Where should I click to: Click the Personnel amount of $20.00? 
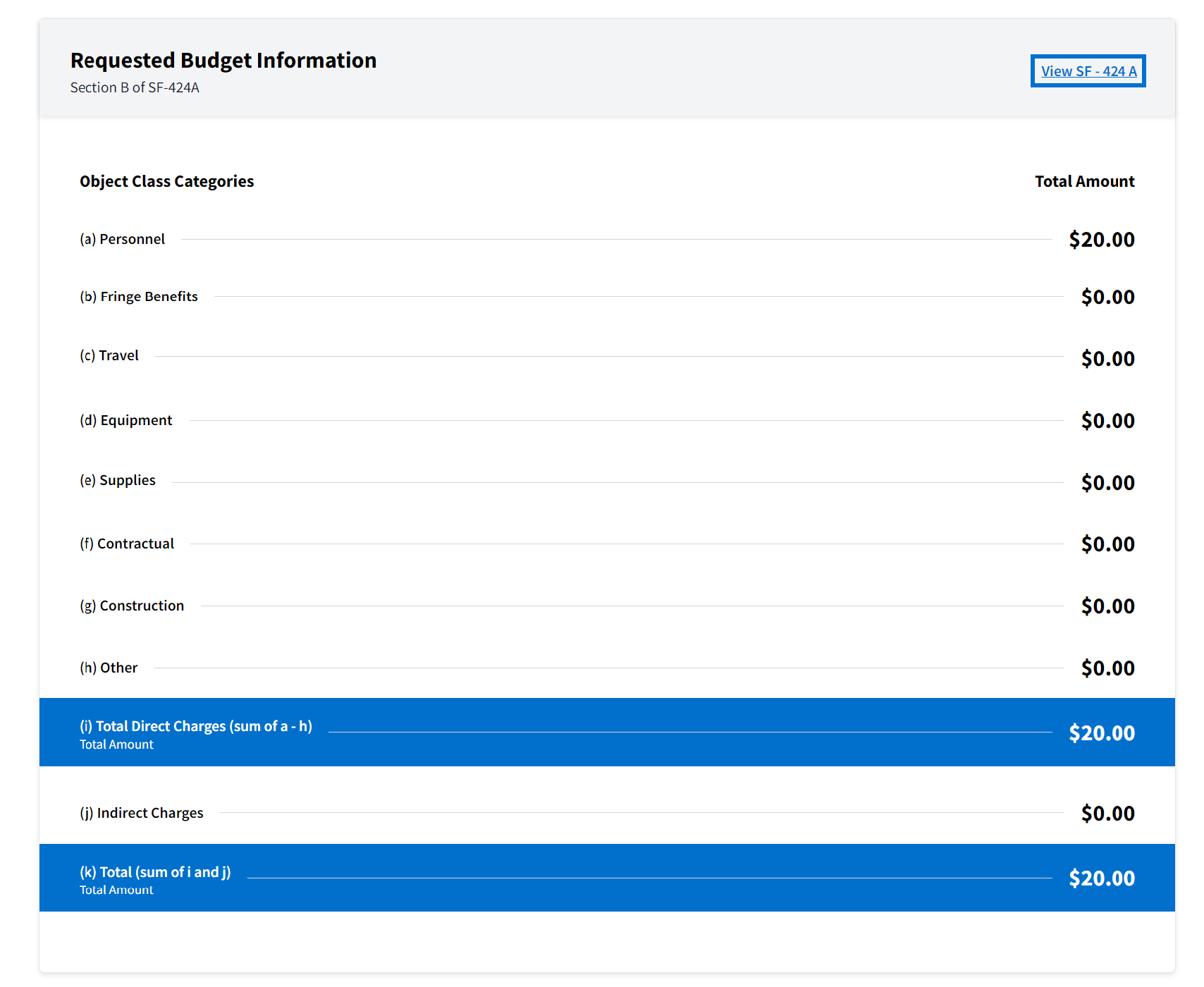tap(1101, 240)
